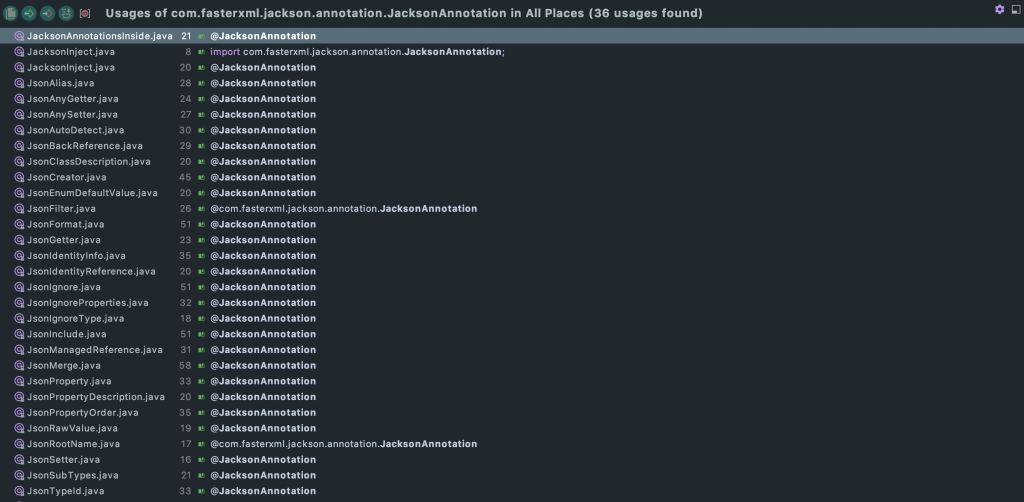Click annotation file icon for JsonClassDescription.java
Viewport: 1024px width, 502px height.
pyautogui.click(x=19, y=161)
